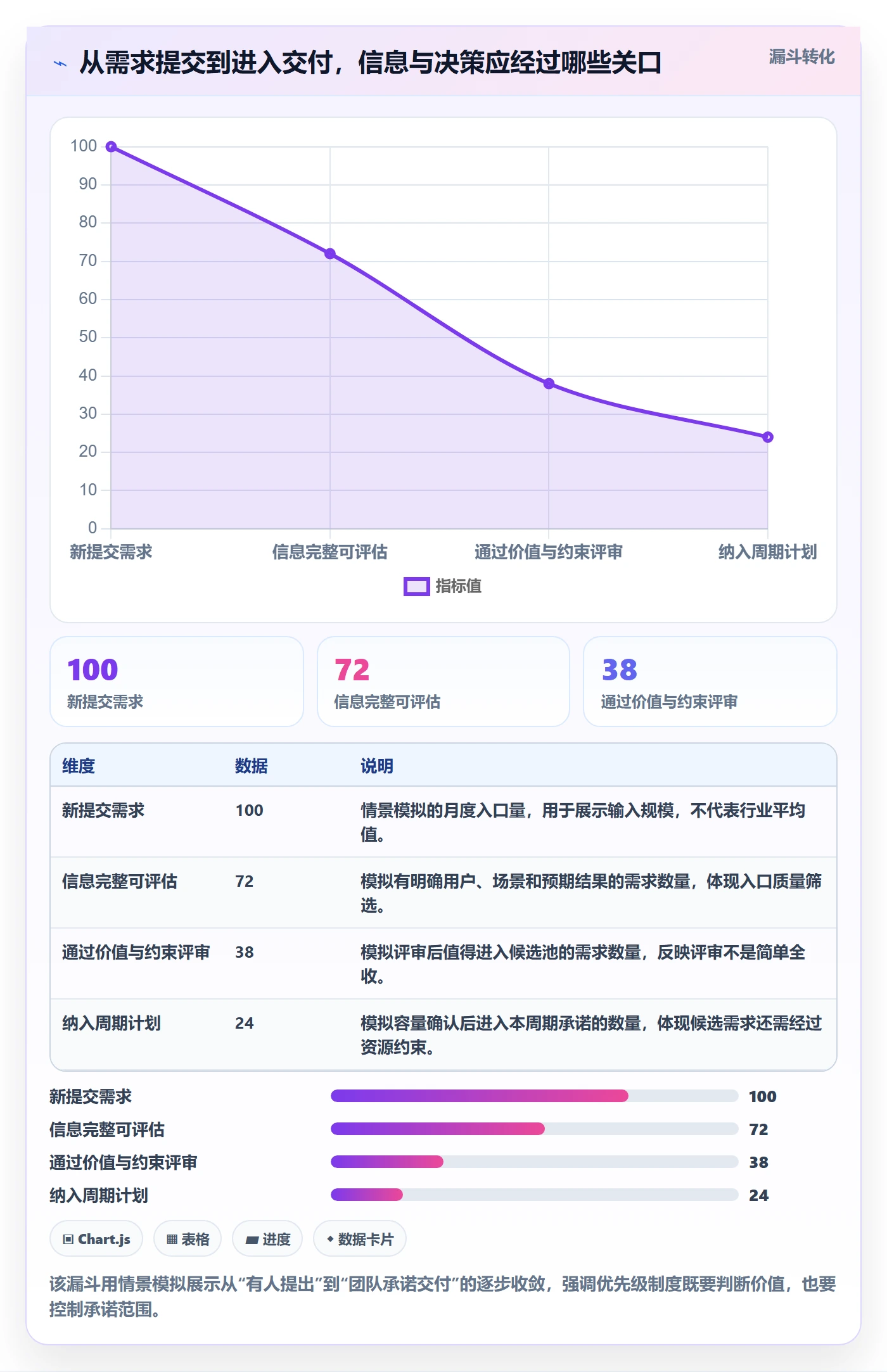Click the 进度 tag chip

tap(267, 1238)
